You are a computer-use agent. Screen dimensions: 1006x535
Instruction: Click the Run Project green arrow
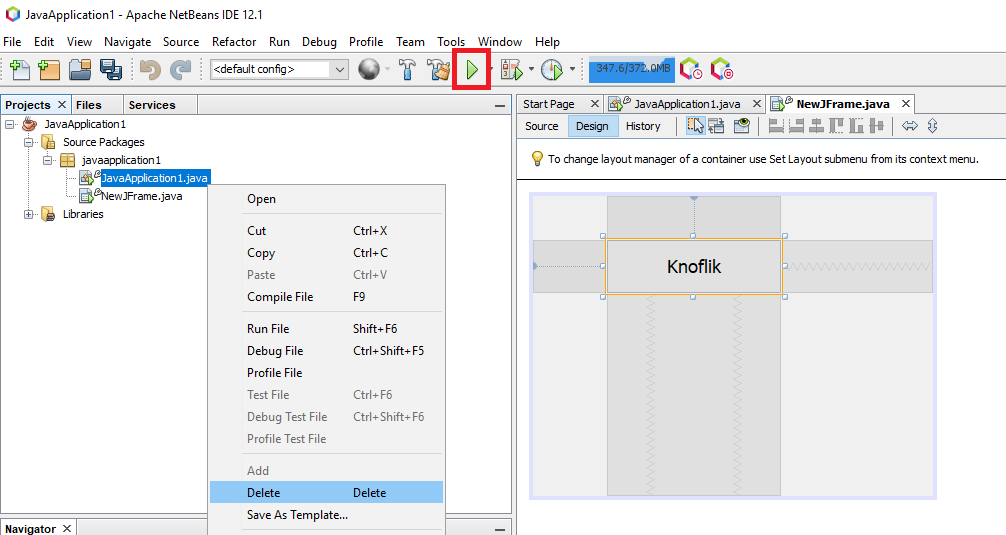tap(471, 70)
